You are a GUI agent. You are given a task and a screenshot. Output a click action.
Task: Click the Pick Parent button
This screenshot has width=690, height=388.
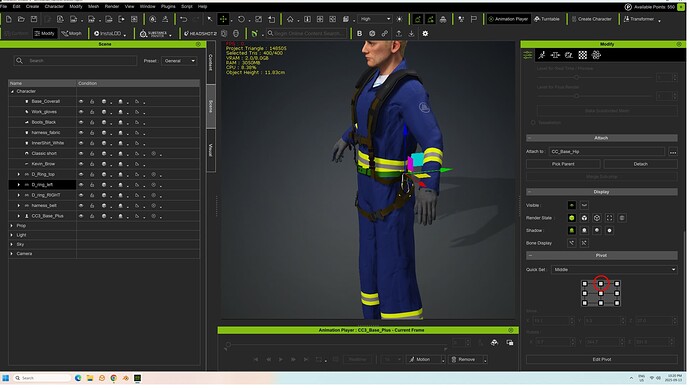[563, 164]
